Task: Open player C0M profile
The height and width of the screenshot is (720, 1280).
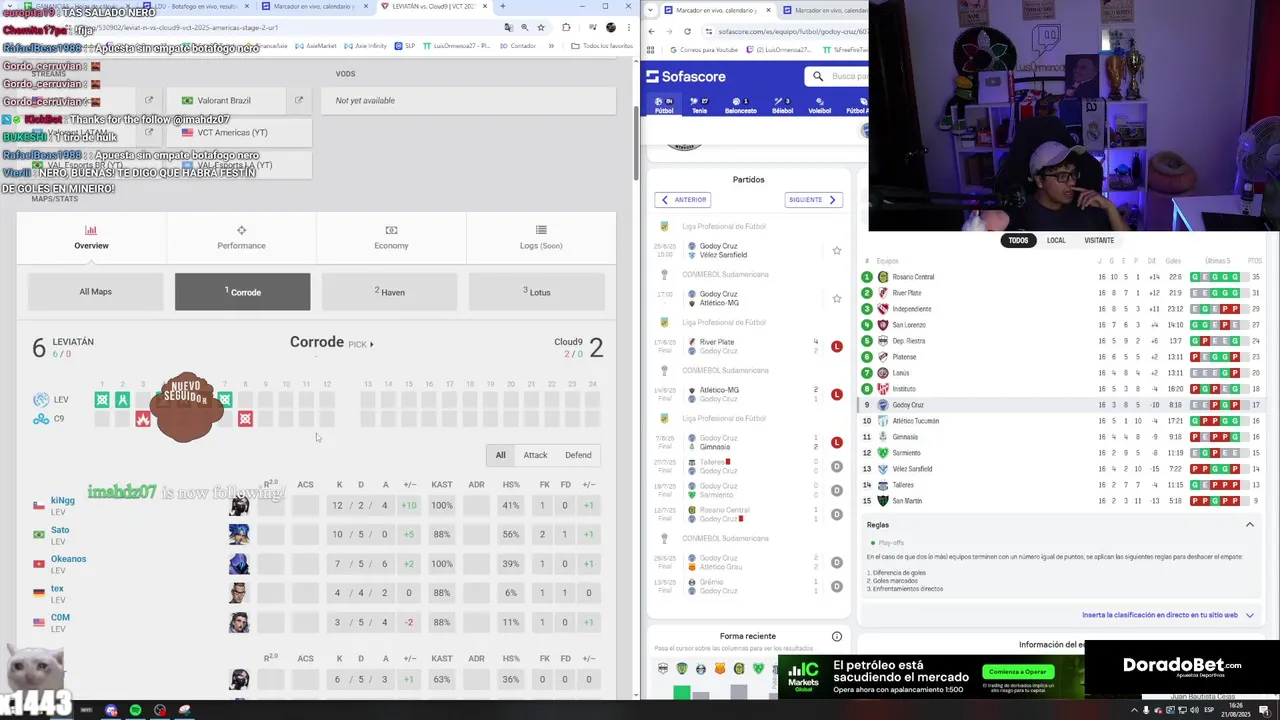Action: [x=60, y=617]
